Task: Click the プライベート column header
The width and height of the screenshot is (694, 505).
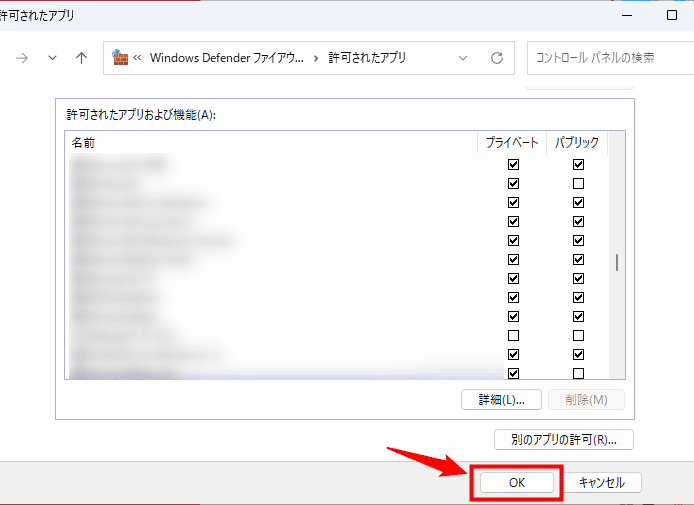Action: (512, 143)
